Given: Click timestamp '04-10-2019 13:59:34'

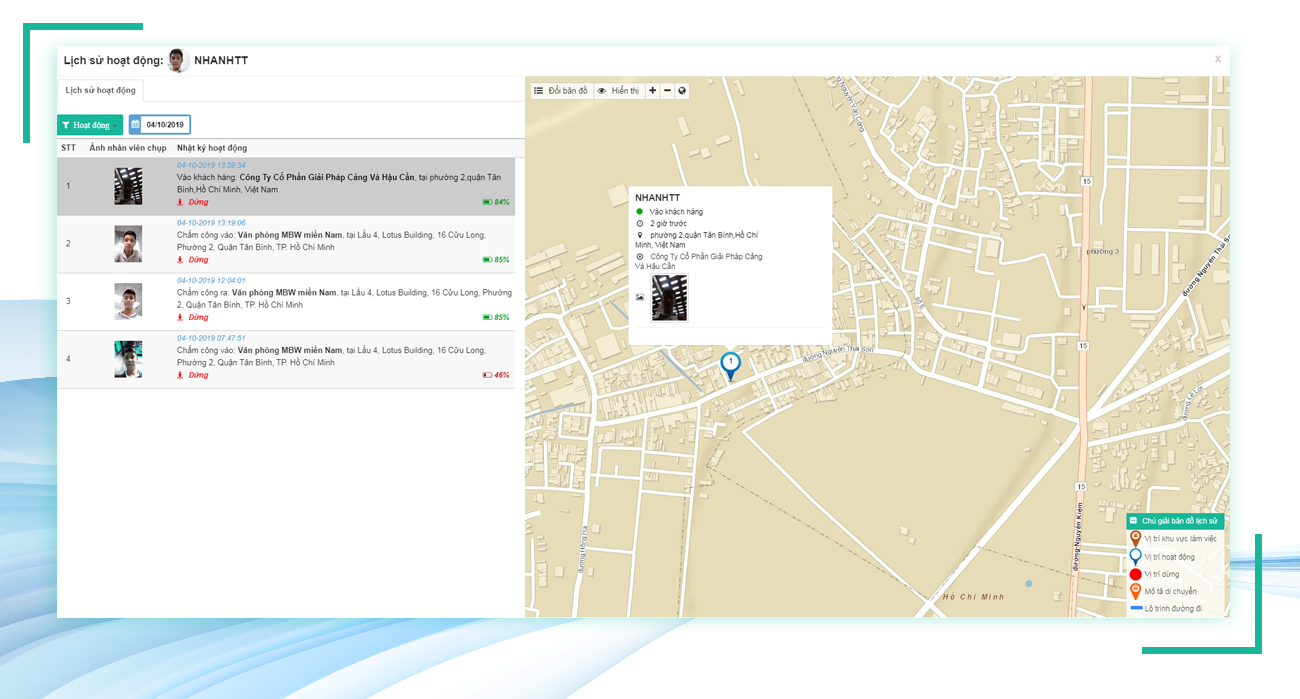Looking at the screenshot, I should coord(211,165).
